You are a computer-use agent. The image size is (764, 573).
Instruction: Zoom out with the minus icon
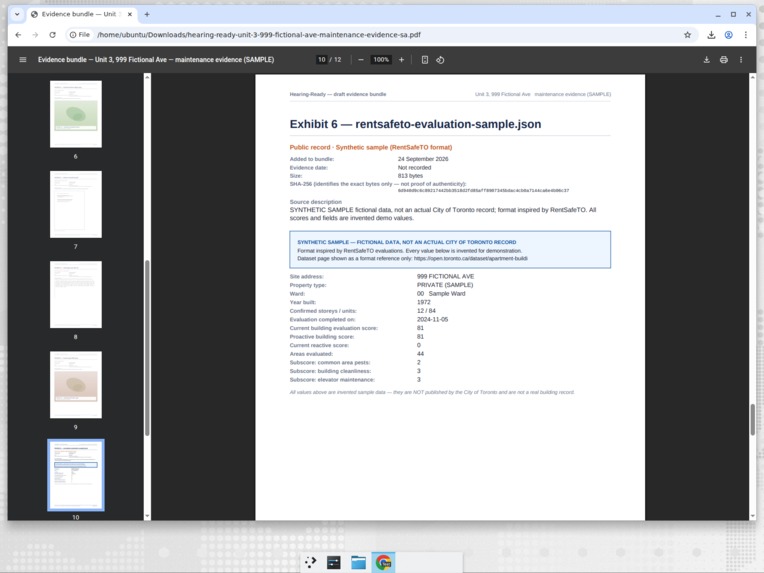click(x=361, y=60)
